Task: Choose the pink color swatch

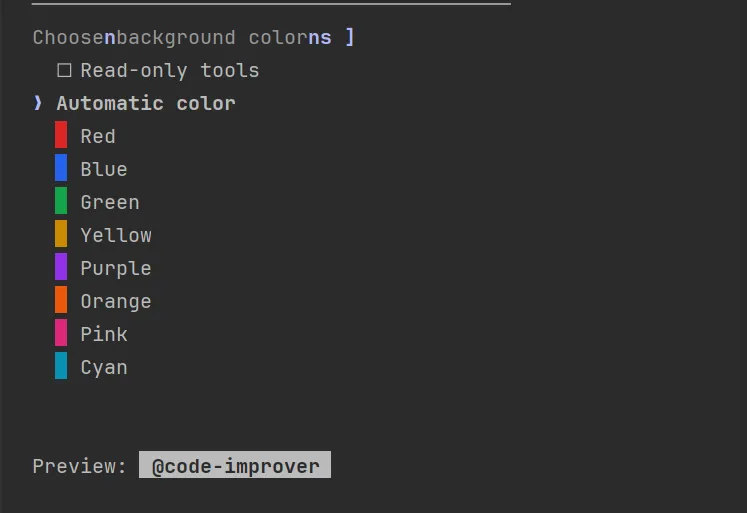Action: click(x=61, y=333)
